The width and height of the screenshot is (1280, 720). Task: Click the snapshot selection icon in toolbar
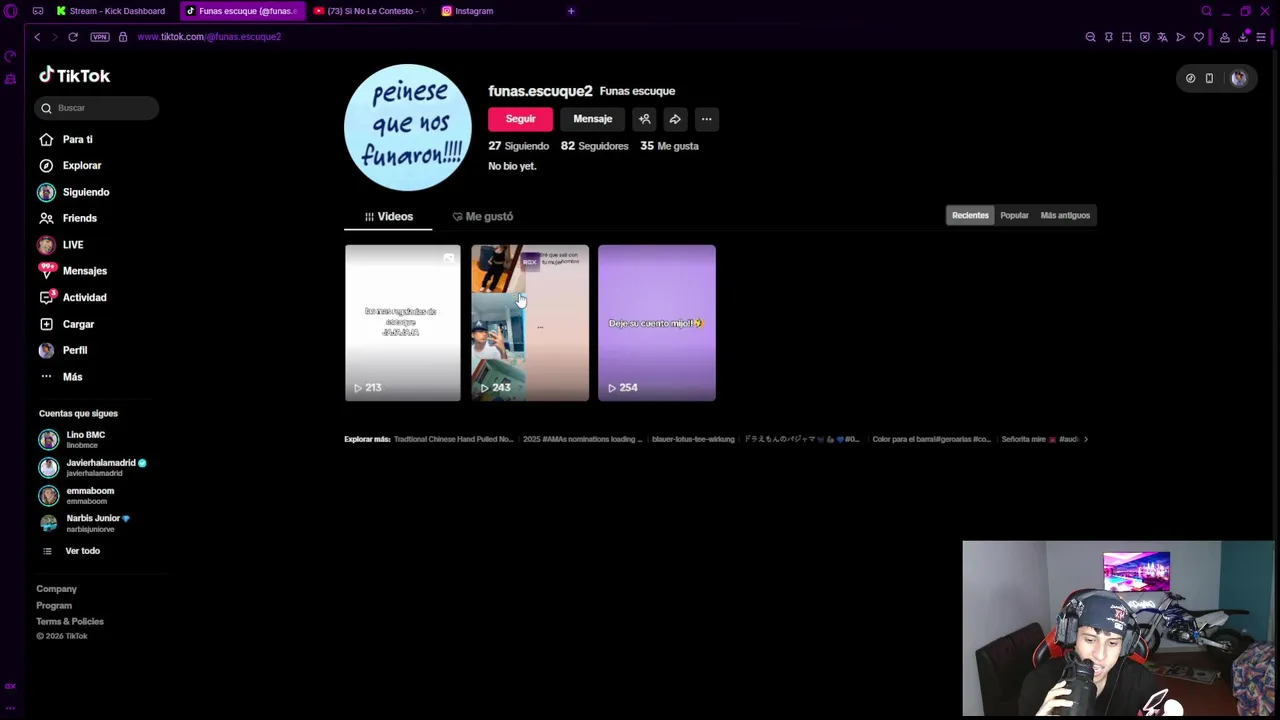pyautogui.click(x=1127, y=37)
